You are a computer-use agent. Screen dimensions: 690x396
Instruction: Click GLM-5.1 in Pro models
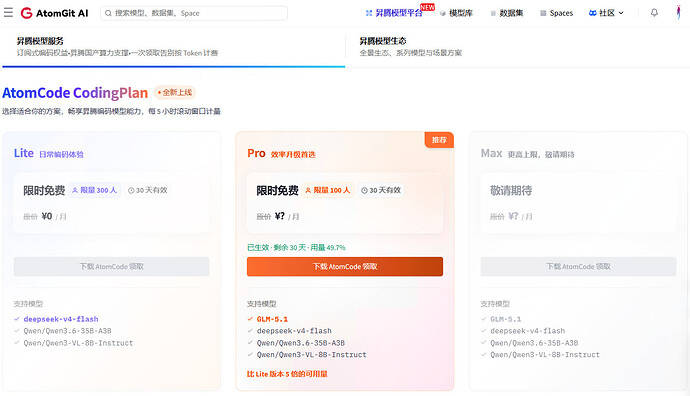(272, 319)
